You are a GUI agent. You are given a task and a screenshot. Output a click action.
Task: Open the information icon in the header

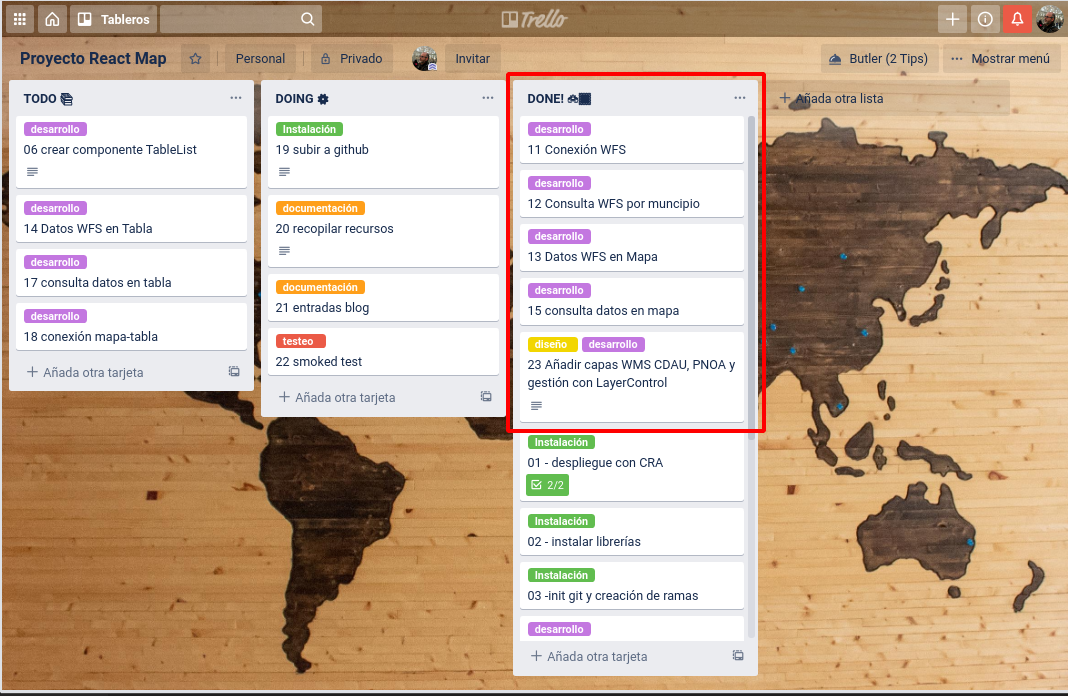pos(985,18)
